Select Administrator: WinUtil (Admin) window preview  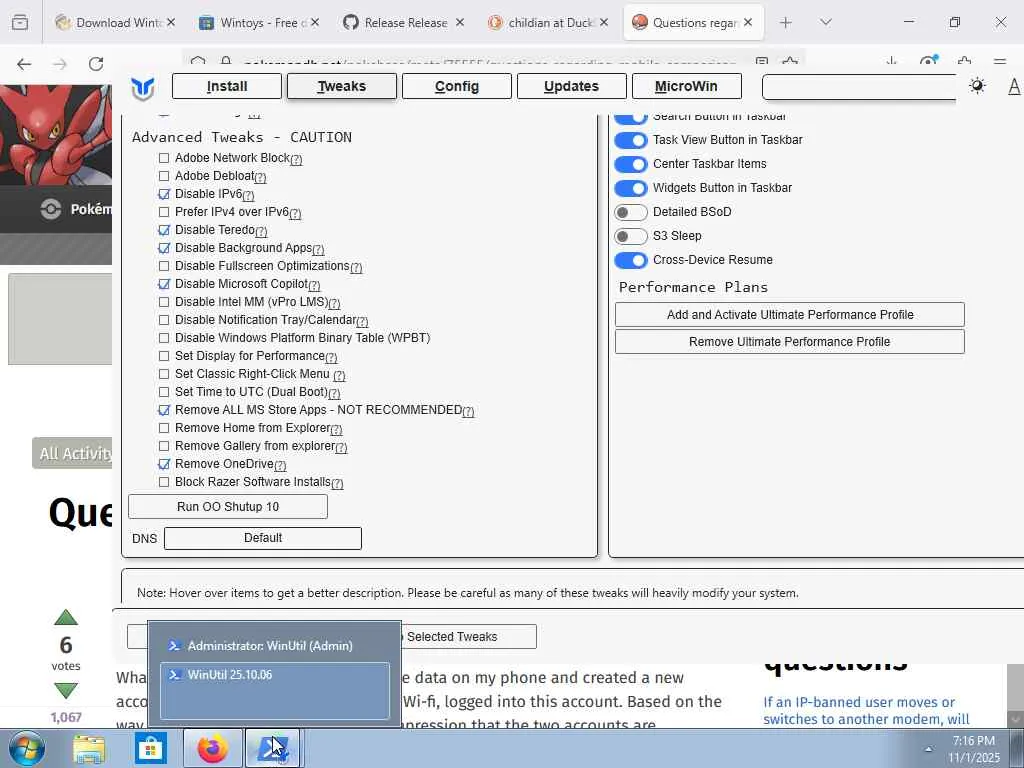point(274,646)
